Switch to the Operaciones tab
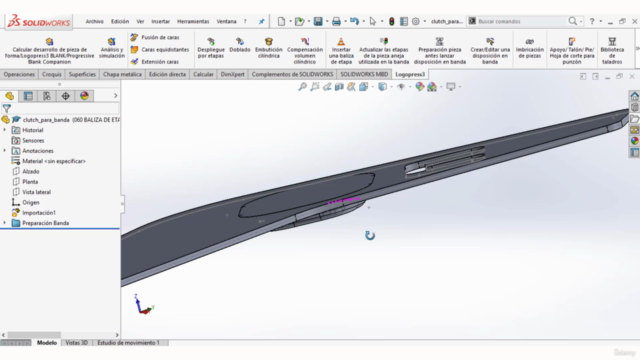640x360 pixels. (x=19, y=74)
